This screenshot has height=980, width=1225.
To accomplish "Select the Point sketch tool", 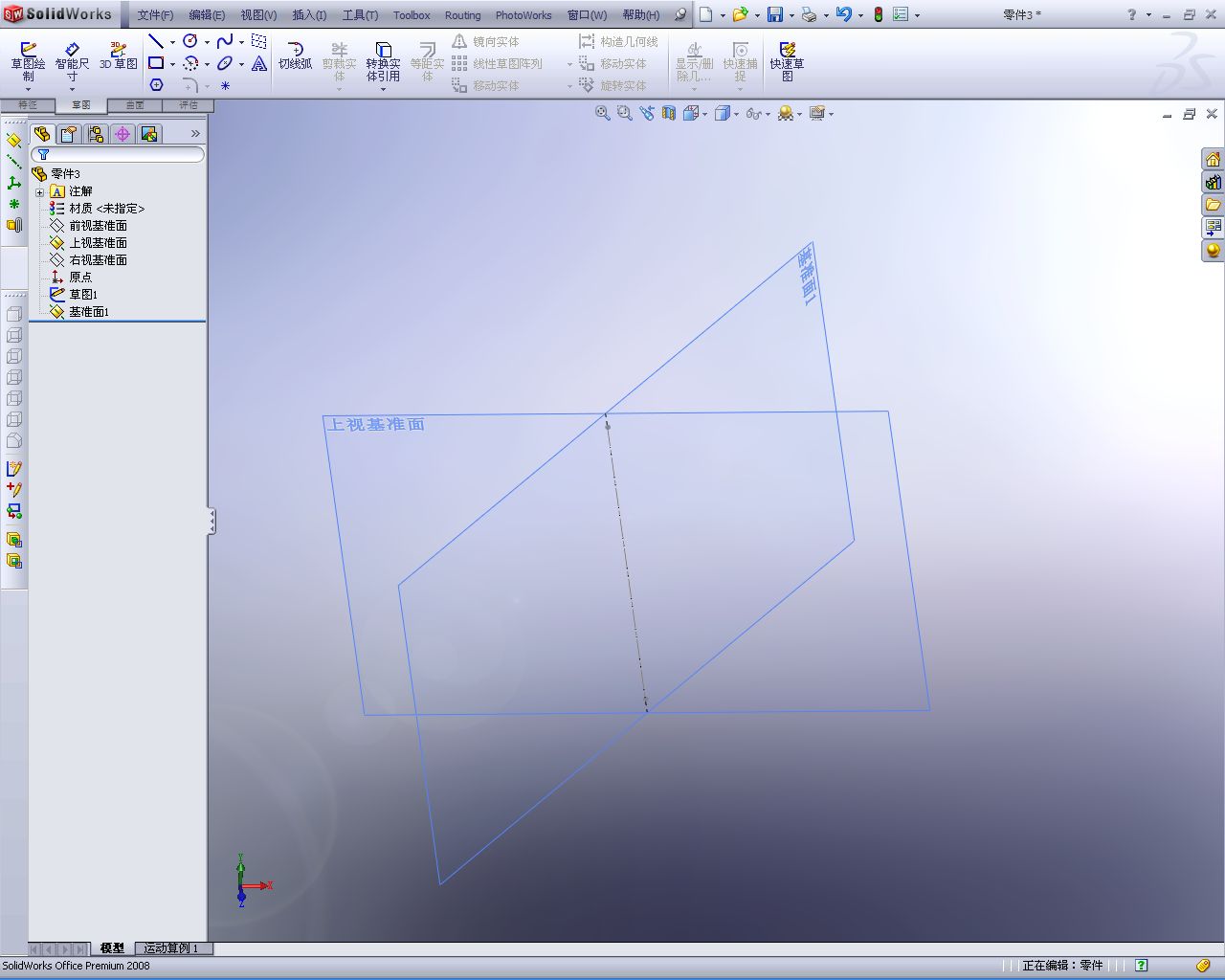I will tap(225, 85).
